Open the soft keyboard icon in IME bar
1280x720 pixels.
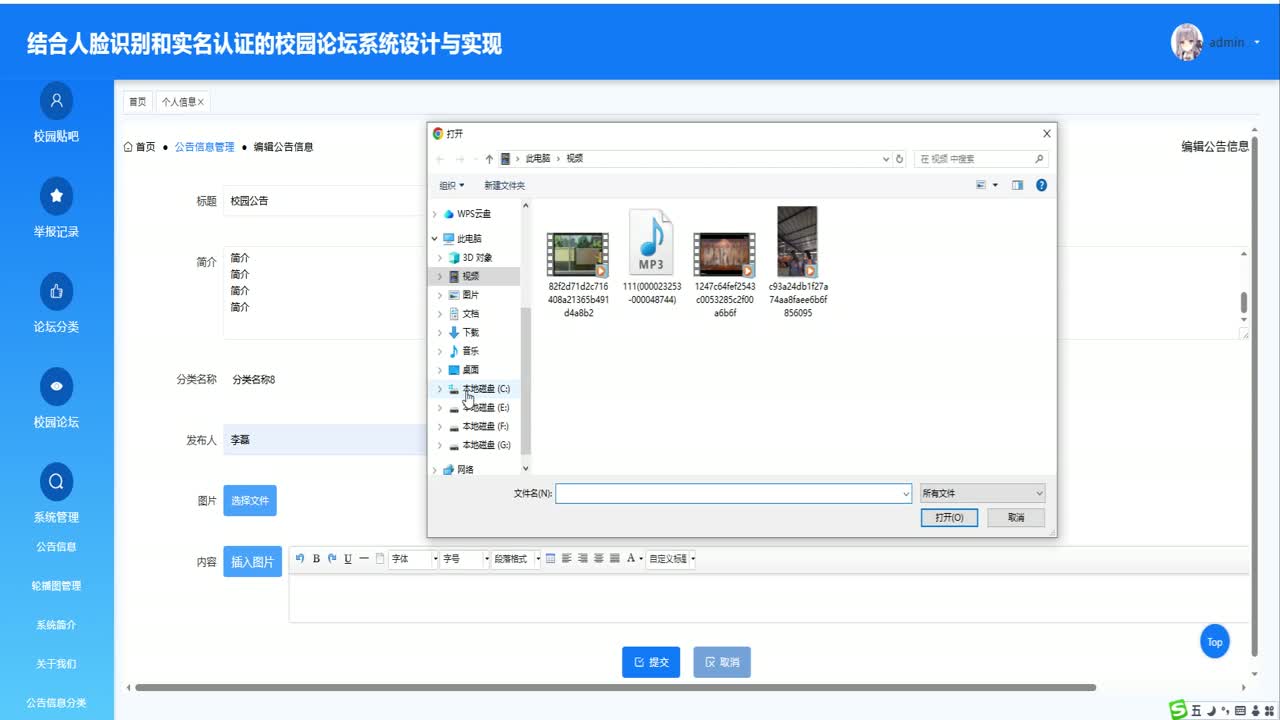(x=1241, y=711)
